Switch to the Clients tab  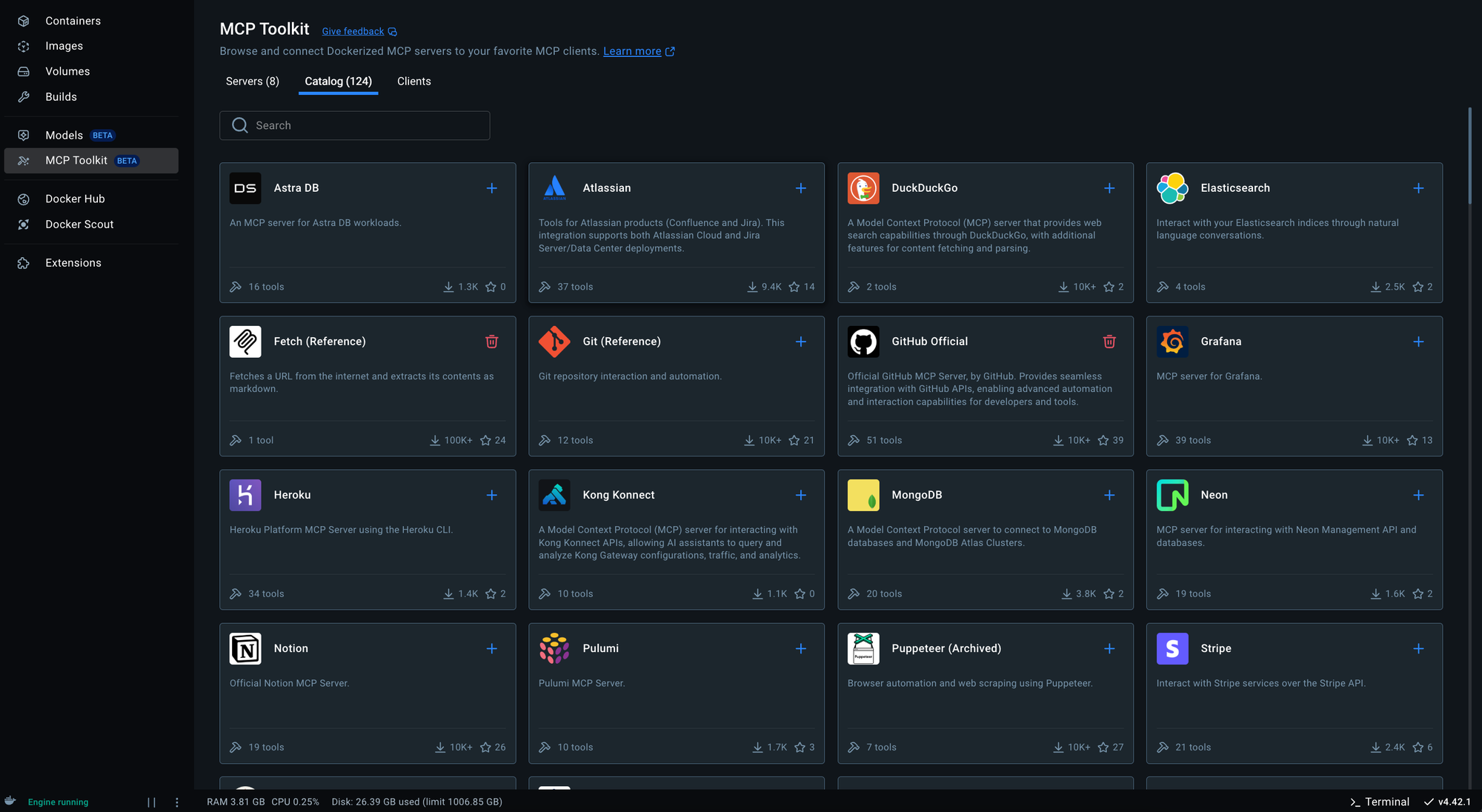point(413,81)
